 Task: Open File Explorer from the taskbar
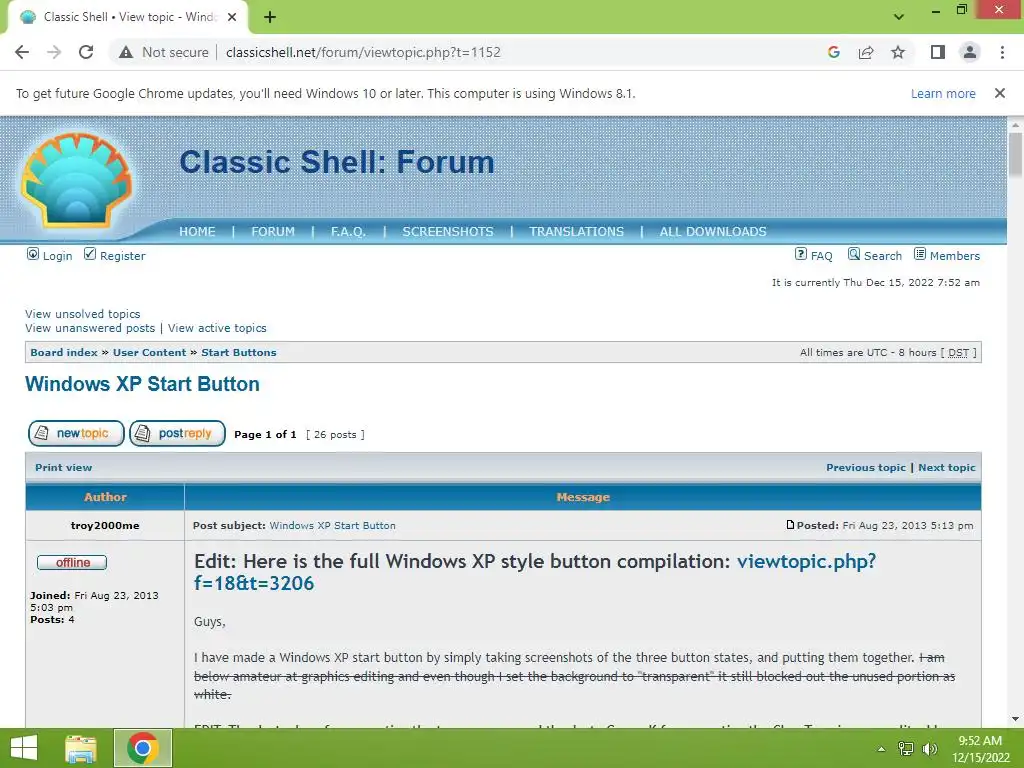81,748
